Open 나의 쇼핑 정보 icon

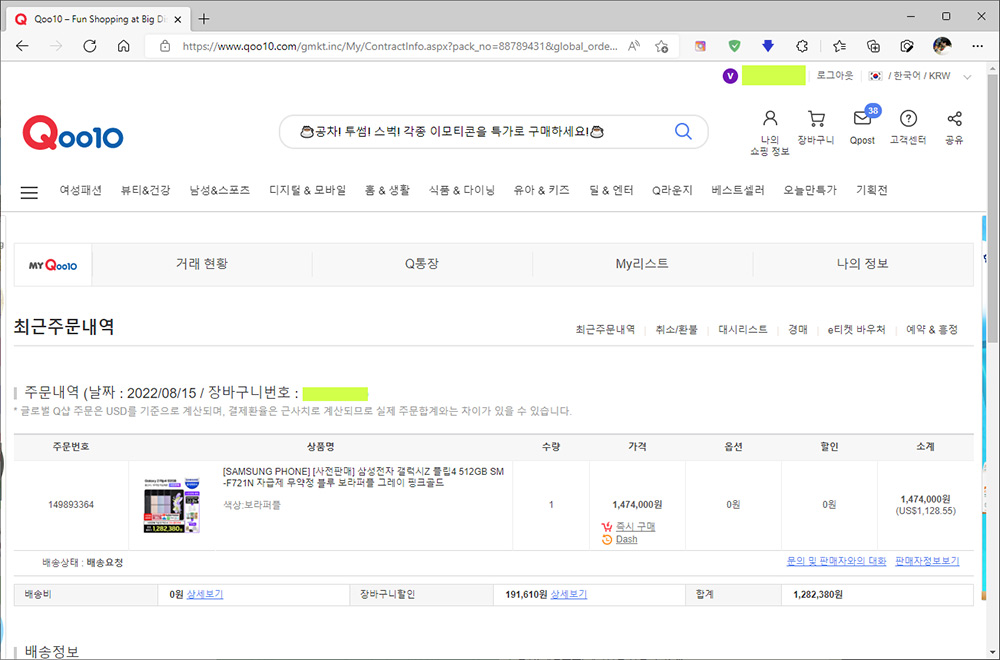[x=770, y=133]
